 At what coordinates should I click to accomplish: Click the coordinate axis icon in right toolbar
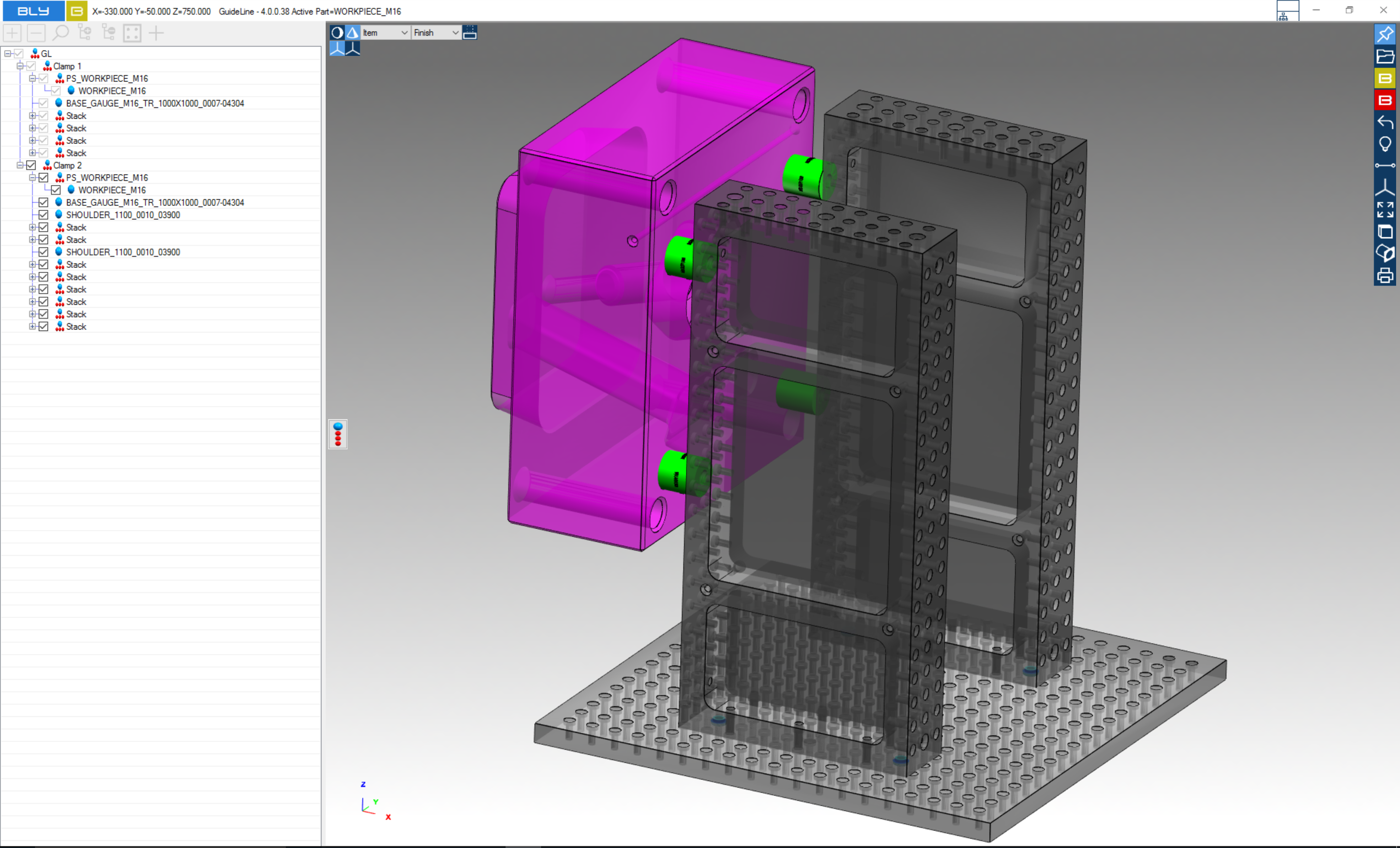coord(1384,187)
